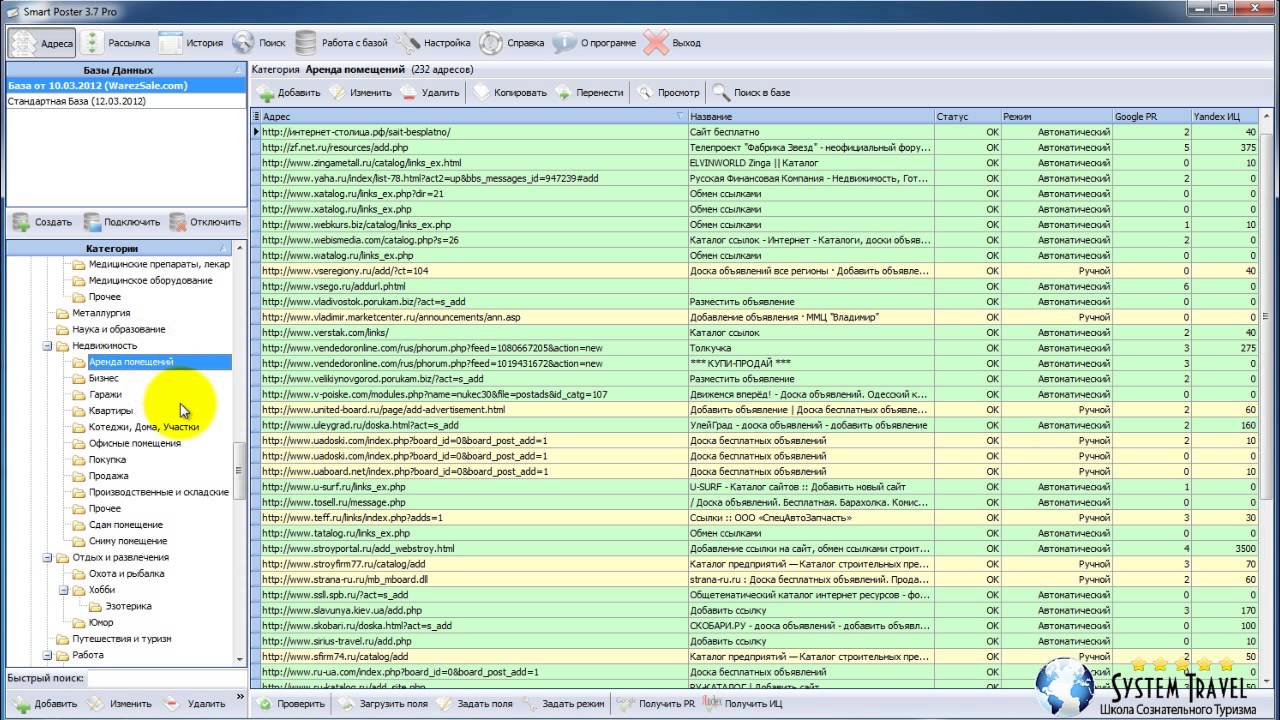1280x720 pixels.
Task: Sort by the Google PR column
Action: [1151, 117]
